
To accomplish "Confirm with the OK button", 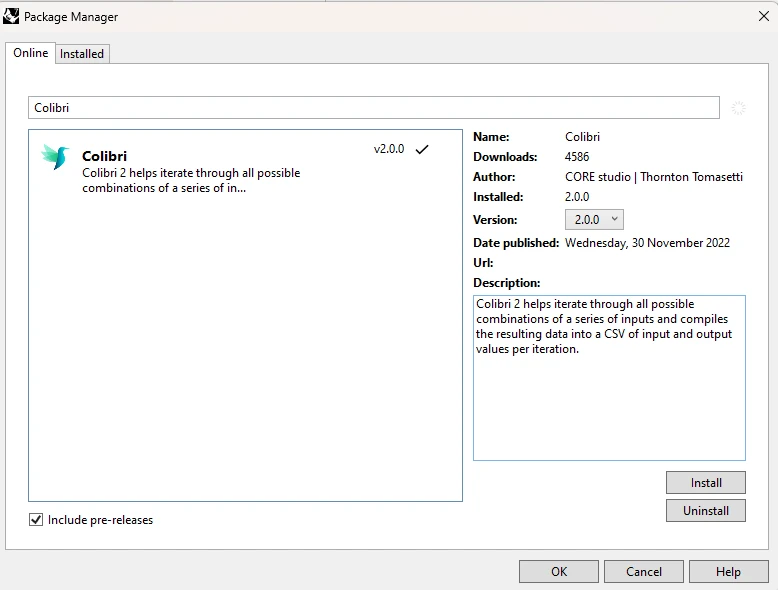I will pos(559,572).
